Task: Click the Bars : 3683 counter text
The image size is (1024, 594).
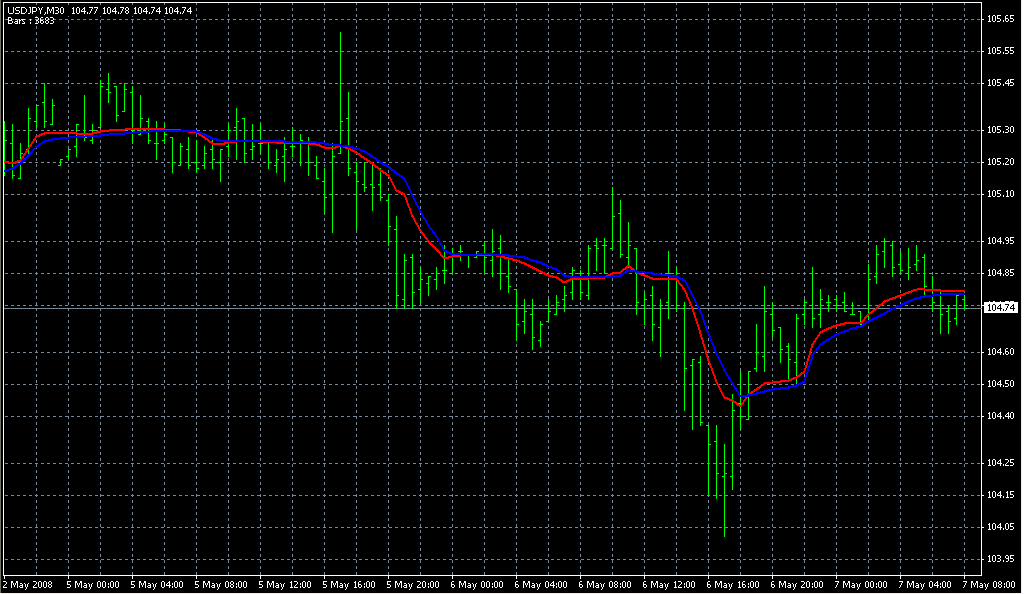Action: pos(31,20)
